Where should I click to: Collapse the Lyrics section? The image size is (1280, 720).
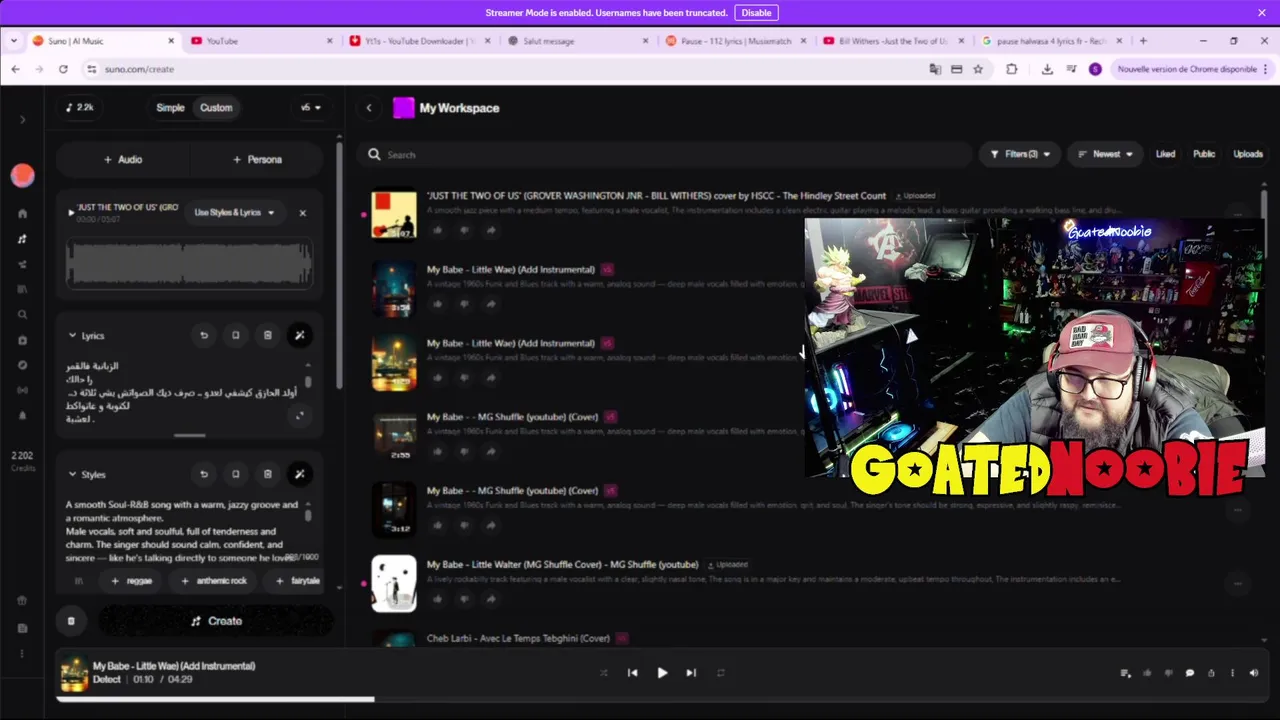(x=72, y=336)
